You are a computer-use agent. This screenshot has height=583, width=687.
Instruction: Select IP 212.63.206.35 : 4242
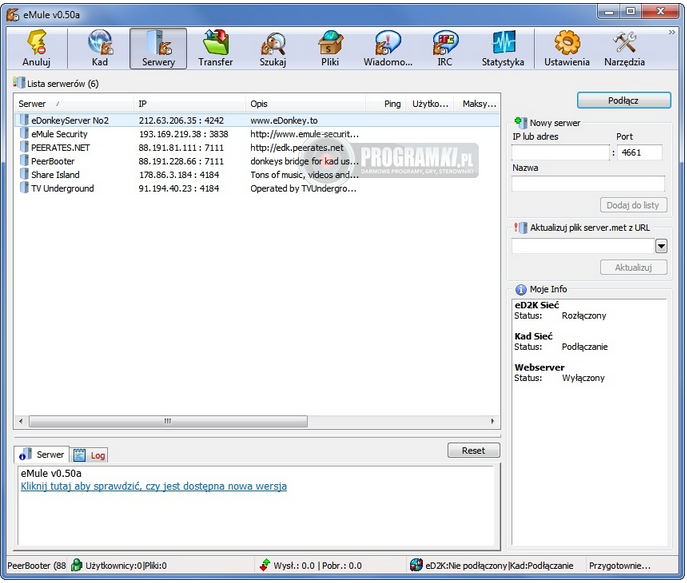(x=181, y=120)
